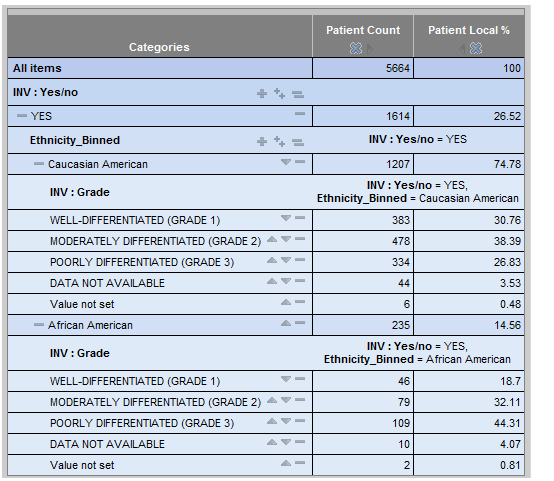Image resolution: width=554 pixels, height=481 pixels.
Task: Collapse the African American subtree
Action: [39, 325]
